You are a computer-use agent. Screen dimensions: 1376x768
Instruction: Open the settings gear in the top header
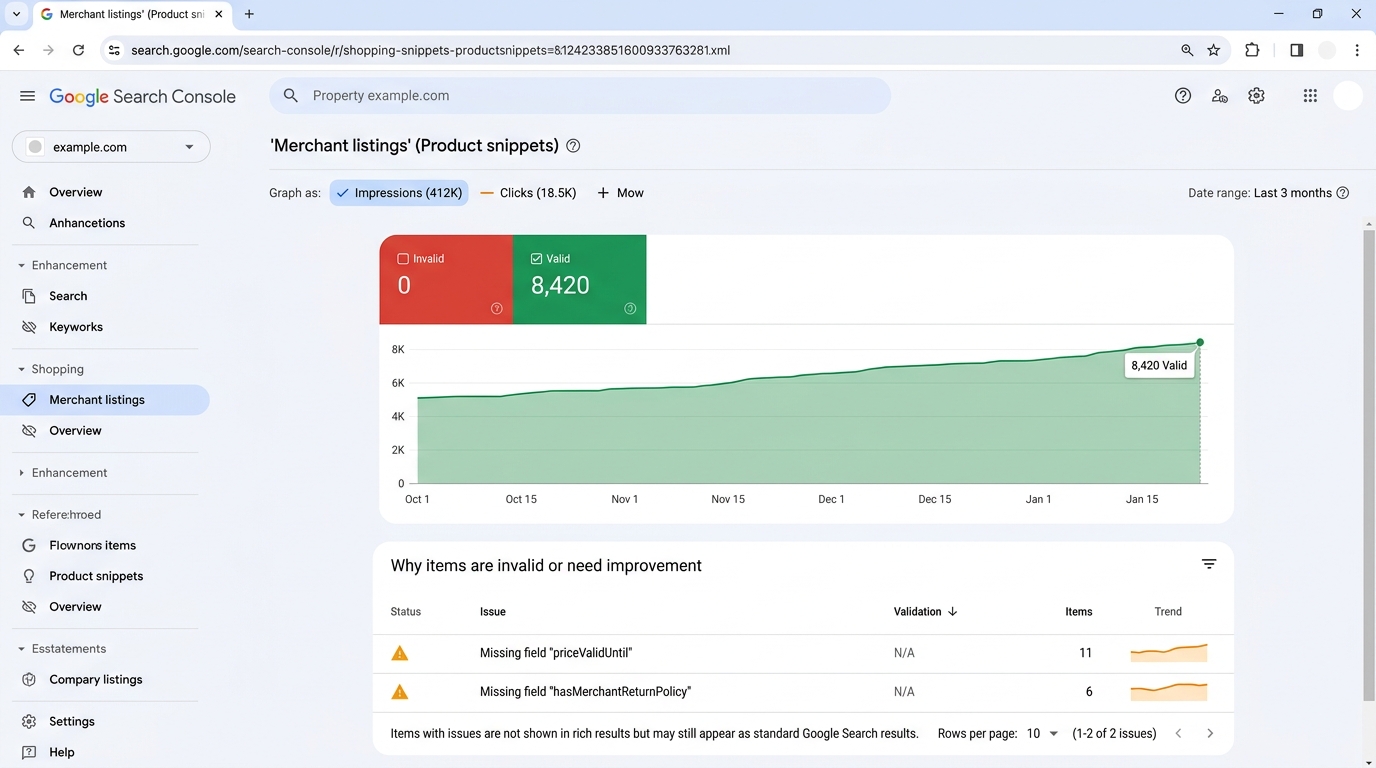click(x=1257, y=96)
